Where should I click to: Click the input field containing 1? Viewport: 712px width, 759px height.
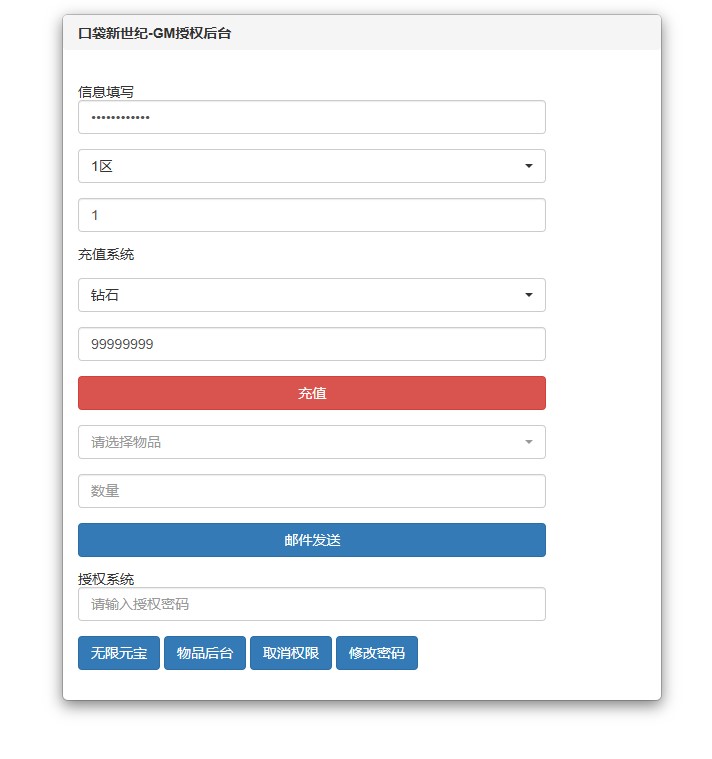pyautogui.click(x=312, y=215)
